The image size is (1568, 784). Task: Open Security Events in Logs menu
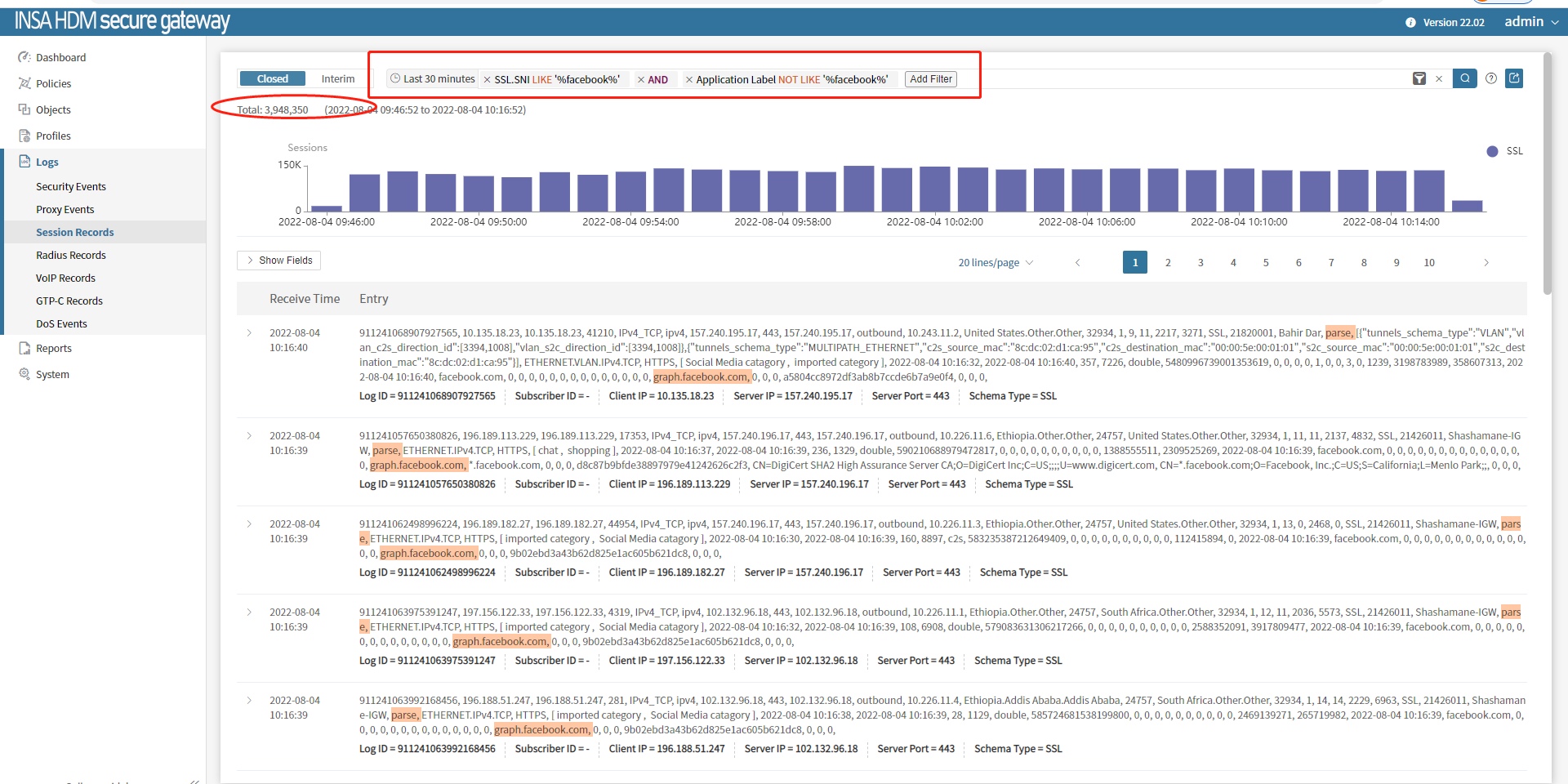pyautogui.click(x=71, y=187)
